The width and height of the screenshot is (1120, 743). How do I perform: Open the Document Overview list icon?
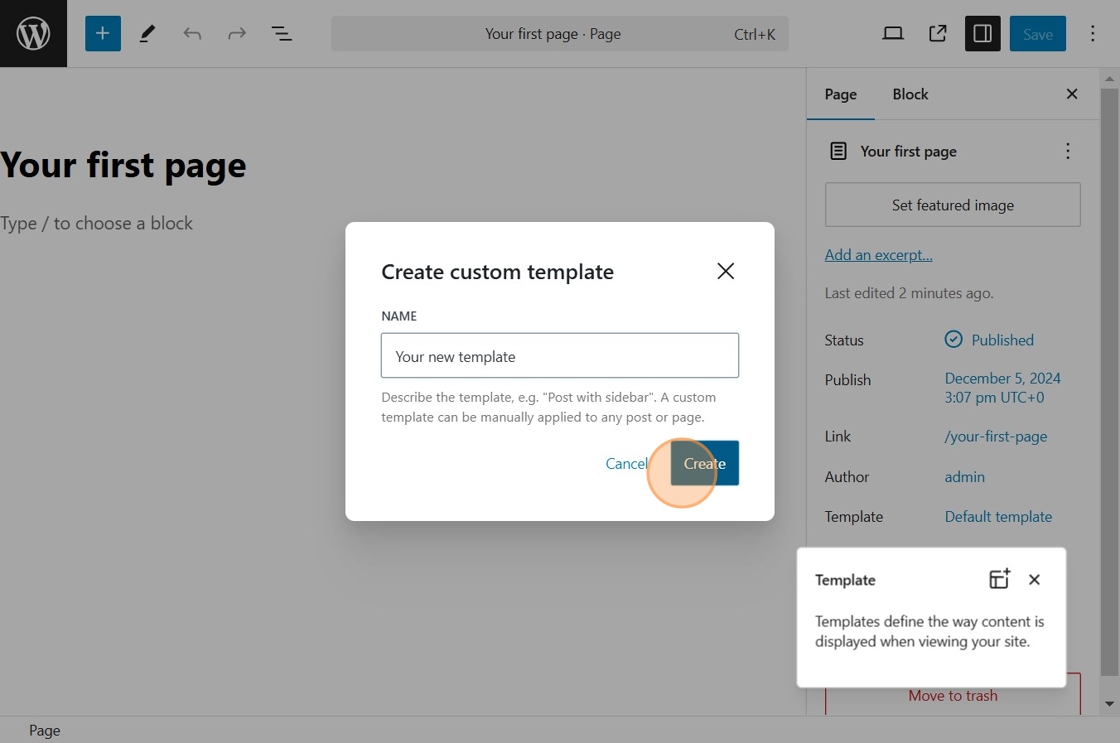[281, 34]
